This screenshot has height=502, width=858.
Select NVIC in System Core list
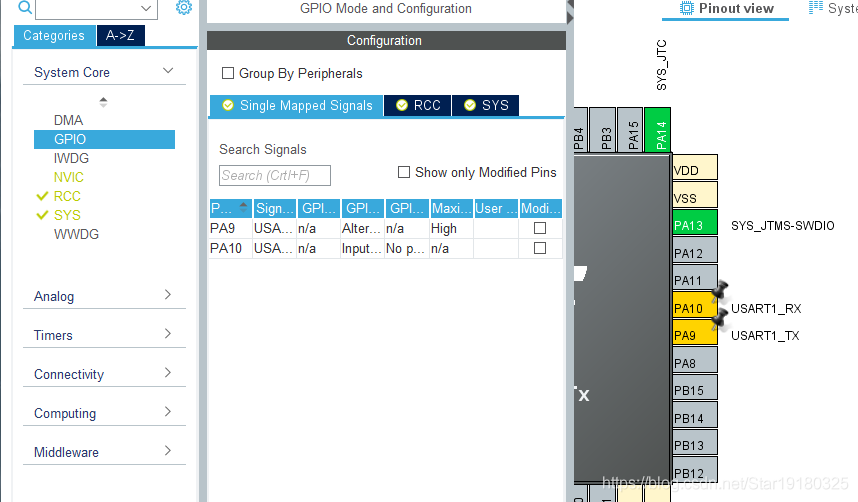click(x=68, y=177)
